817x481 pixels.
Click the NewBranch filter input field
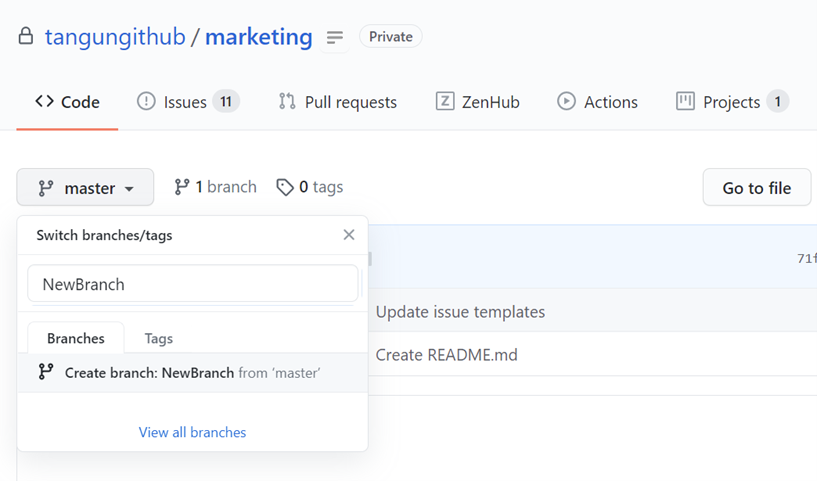(193, 284)
